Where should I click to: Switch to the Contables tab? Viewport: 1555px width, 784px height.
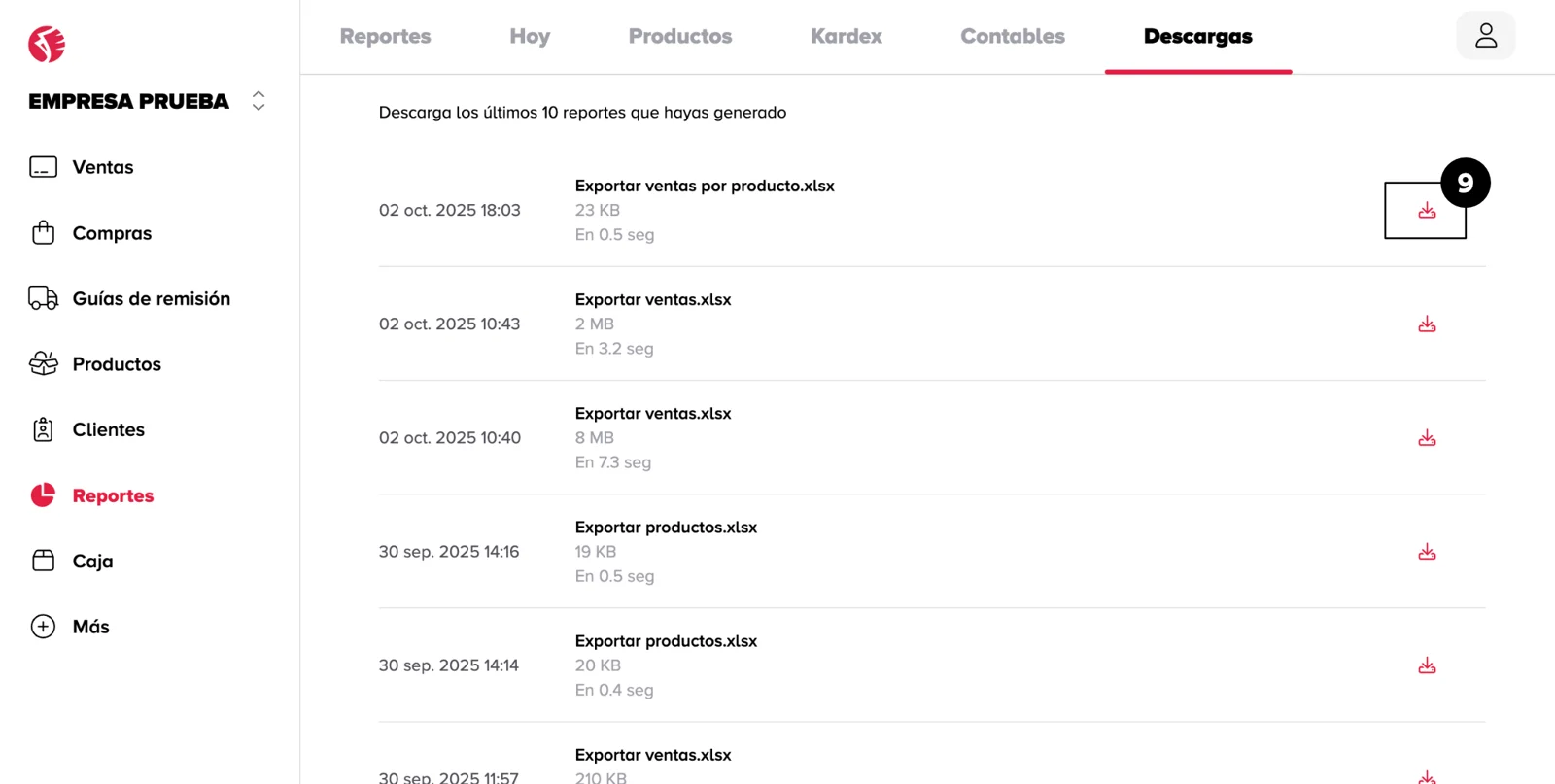pyautogui.click(x=1012, y=37)
